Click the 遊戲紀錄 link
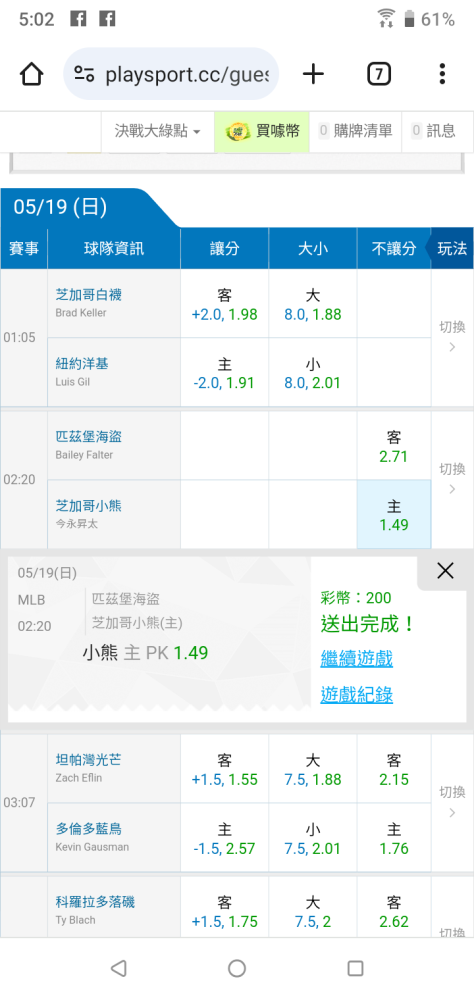This screenshot has height=1000, width=474. [x=357, y=695]
